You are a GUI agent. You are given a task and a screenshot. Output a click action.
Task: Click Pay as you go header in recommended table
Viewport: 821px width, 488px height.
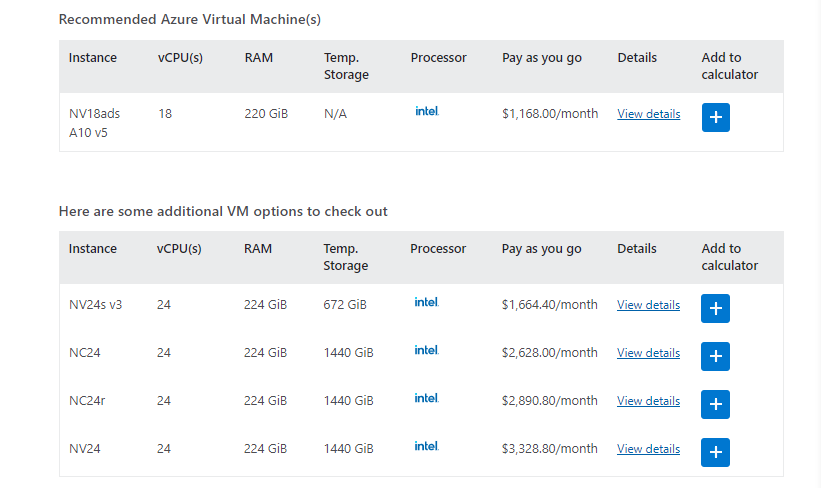click(x=542, y=58)
